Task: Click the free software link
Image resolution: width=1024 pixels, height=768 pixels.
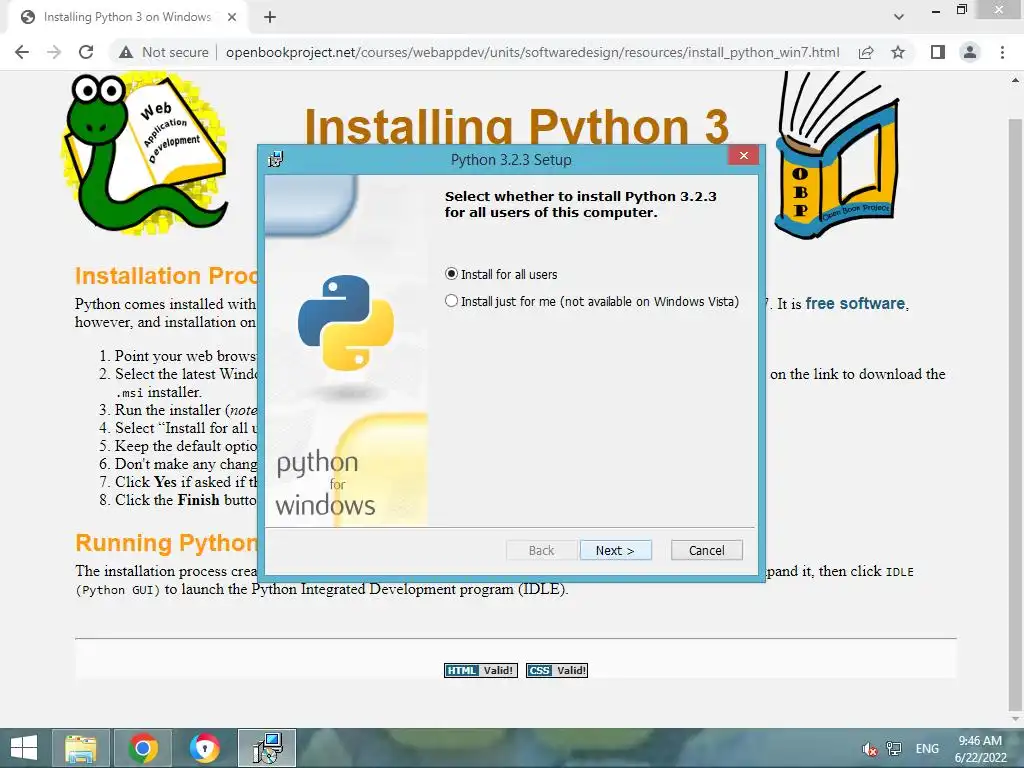Action: click(855, 304)
